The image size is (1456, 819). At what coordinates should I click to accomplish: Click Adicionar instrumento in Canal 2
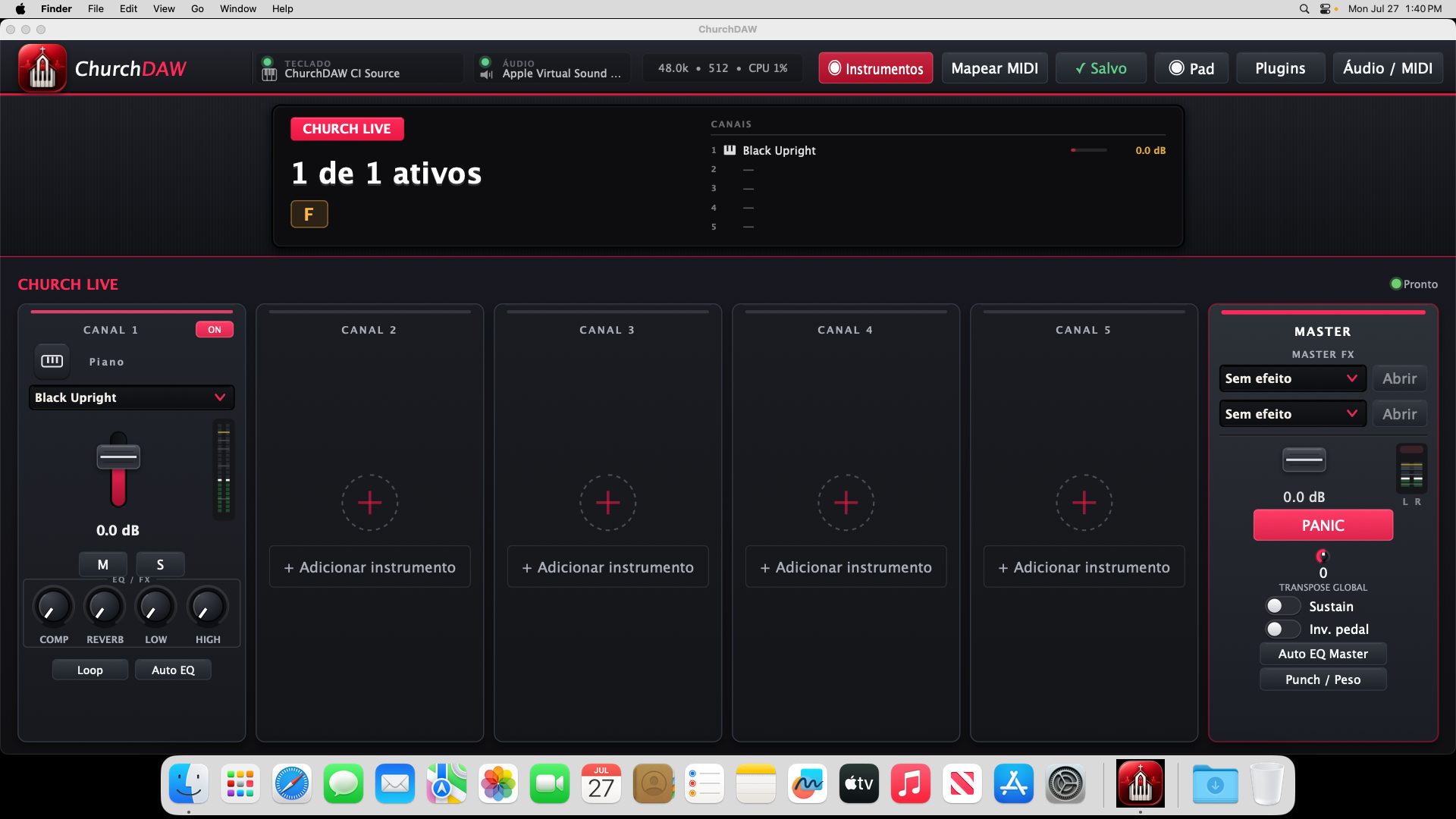pos(369,566)
